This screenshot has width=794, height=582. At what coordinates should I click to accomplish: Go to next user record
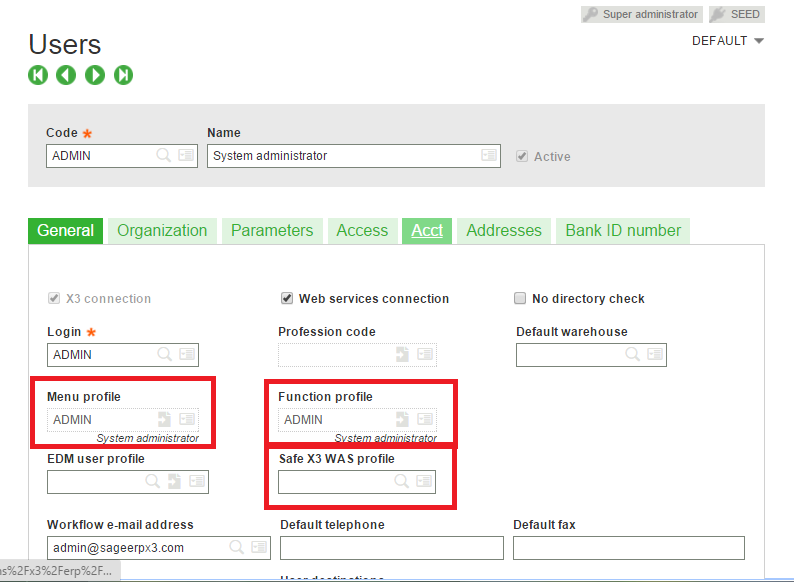(x=95, y=75)
